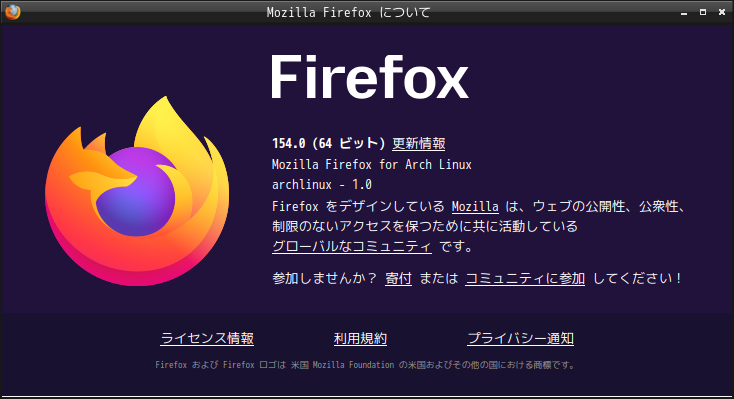The width and height of the screenshot is (734, 399).
Task: Click the Firefox wordmark heading
Action: 369,77
